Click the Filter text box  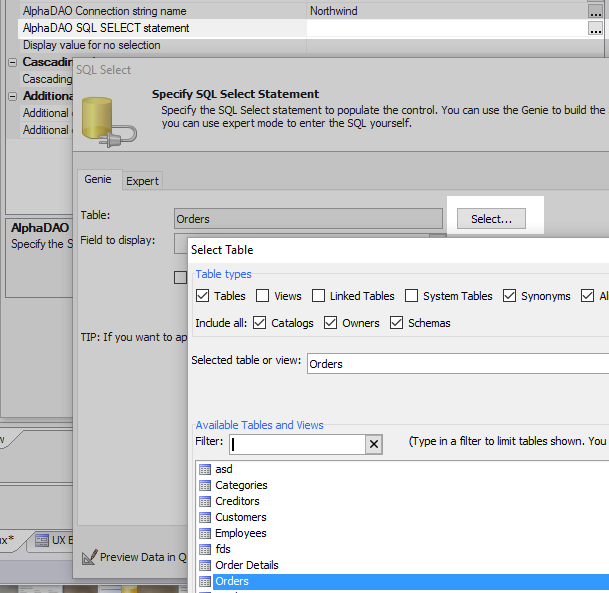click(x=298, y=444)
